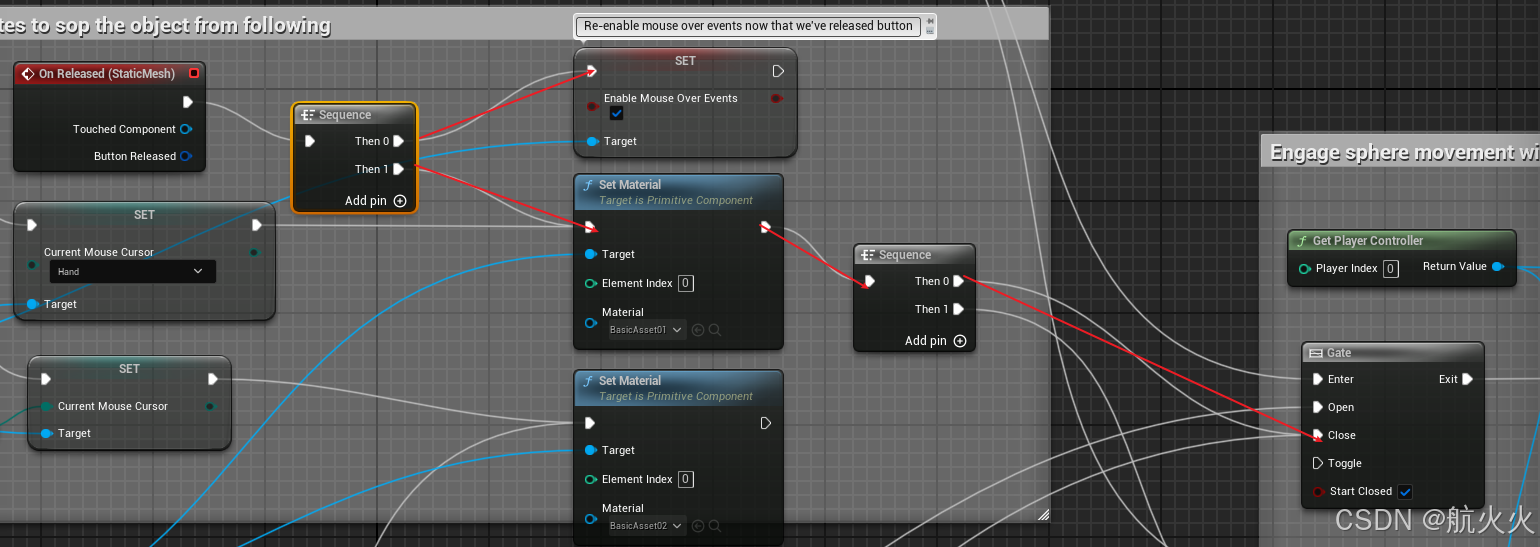Click exec output on BasicAsset02 Set Material node

766,423
